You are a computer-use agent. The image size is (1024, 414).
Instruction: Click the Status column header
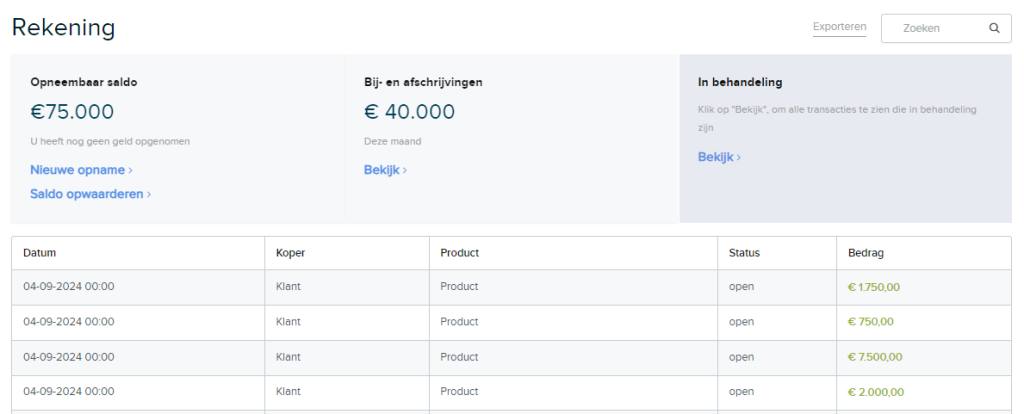click(744, 253)
